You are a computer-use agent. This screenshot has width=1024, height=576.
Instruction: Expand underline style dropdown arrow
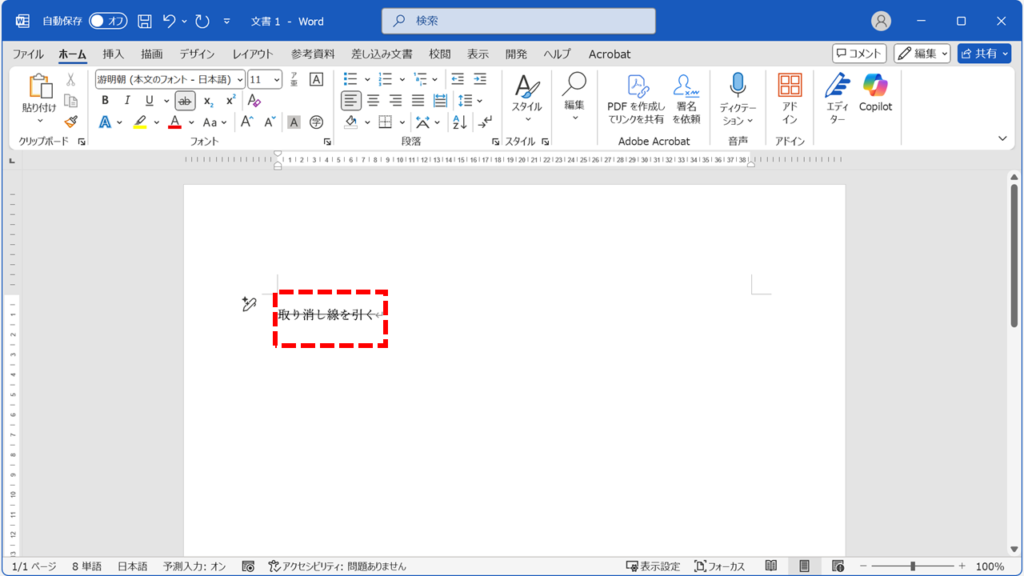coord(166,101)
